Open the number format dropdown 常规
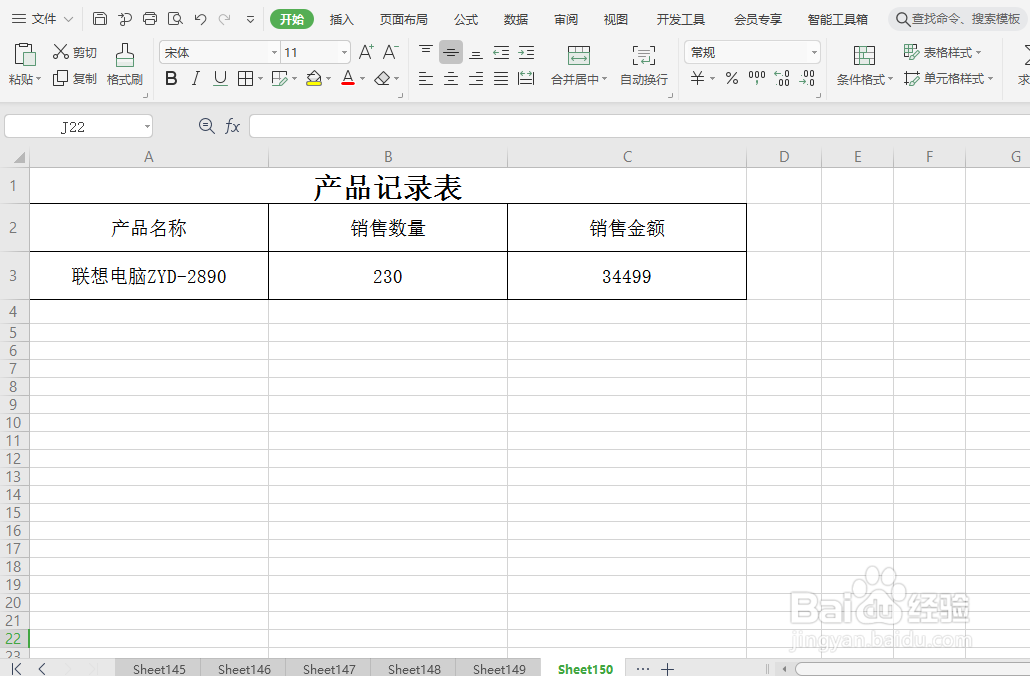 [x=815, y=52]
